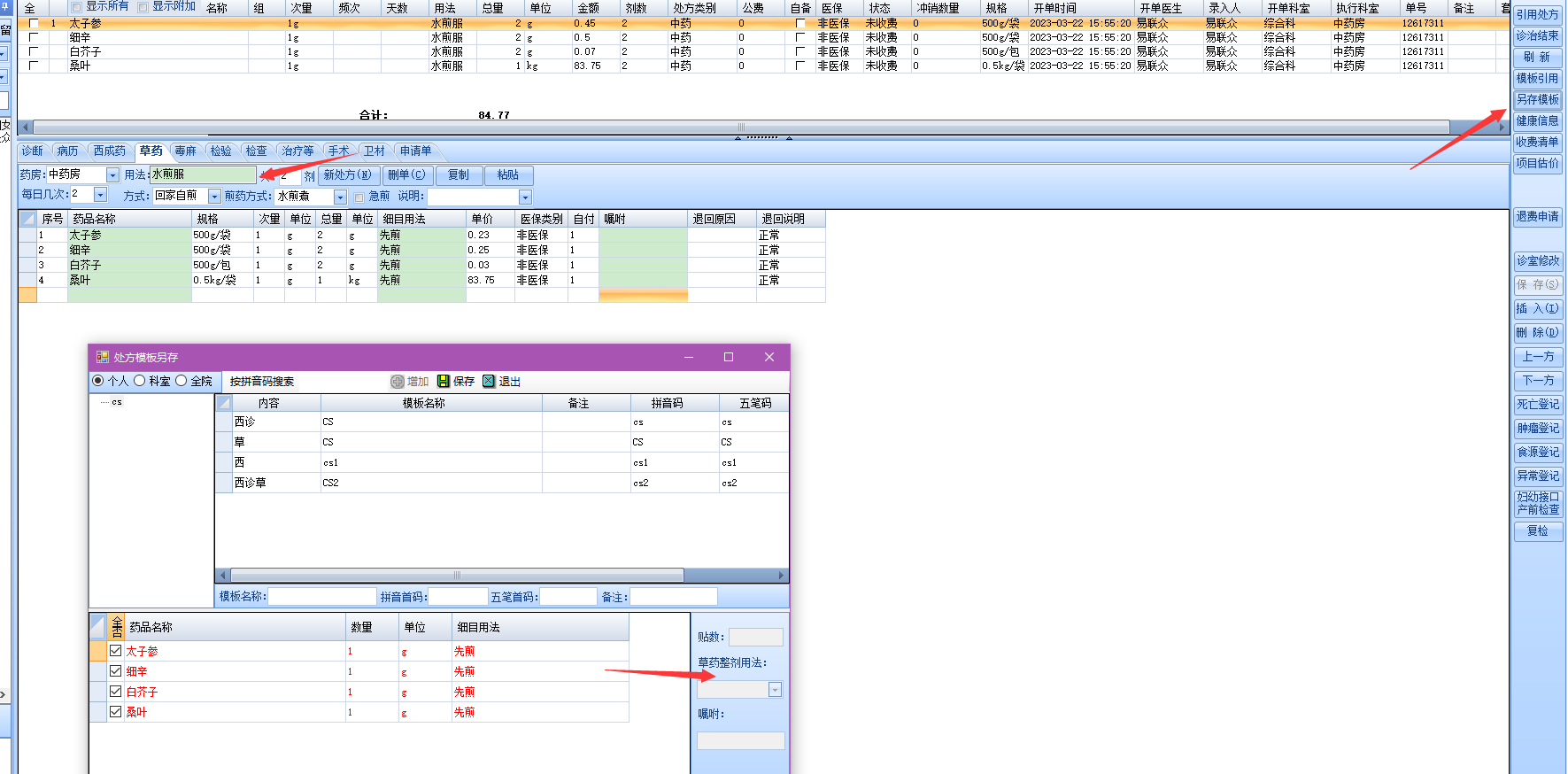Screen dimensions: 1568x774
Task: Open the 治疗等 tab
Action: tap(298, 151)
